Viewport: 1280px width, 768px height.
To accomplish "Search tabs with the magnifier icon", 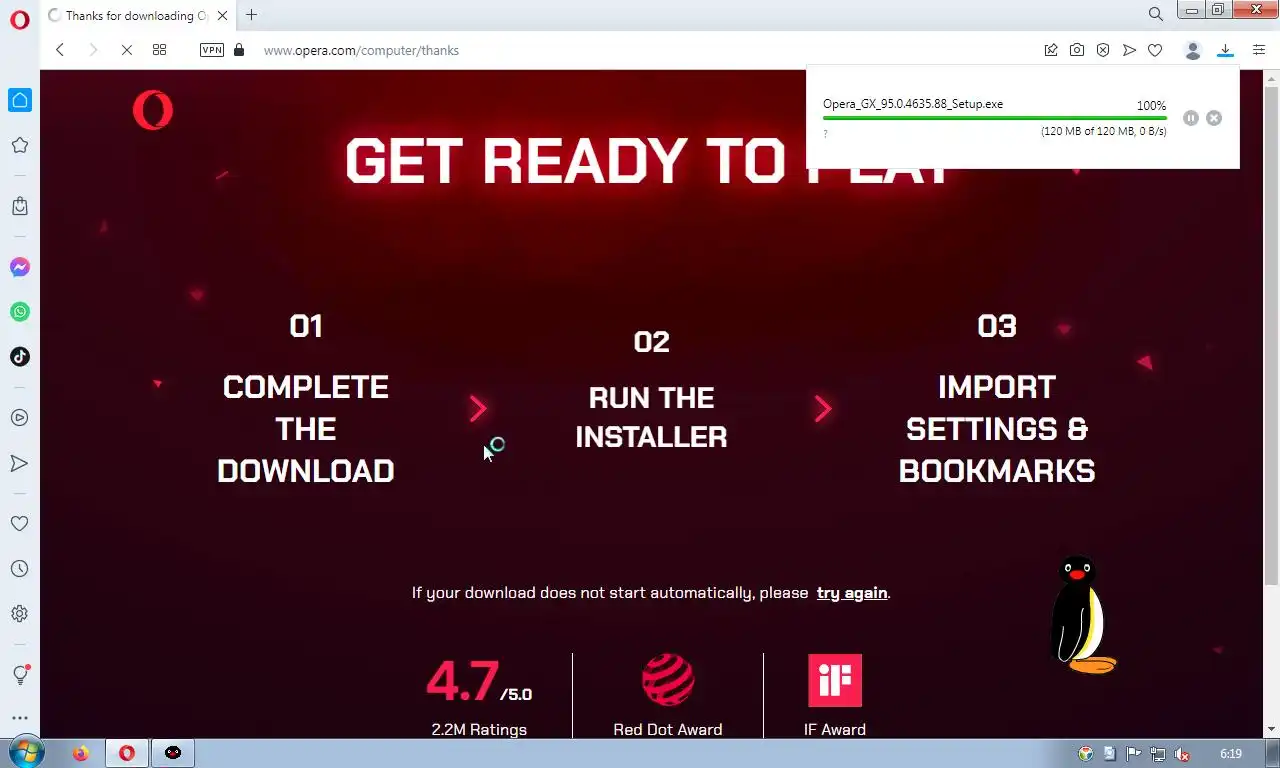I will 1155,14.
